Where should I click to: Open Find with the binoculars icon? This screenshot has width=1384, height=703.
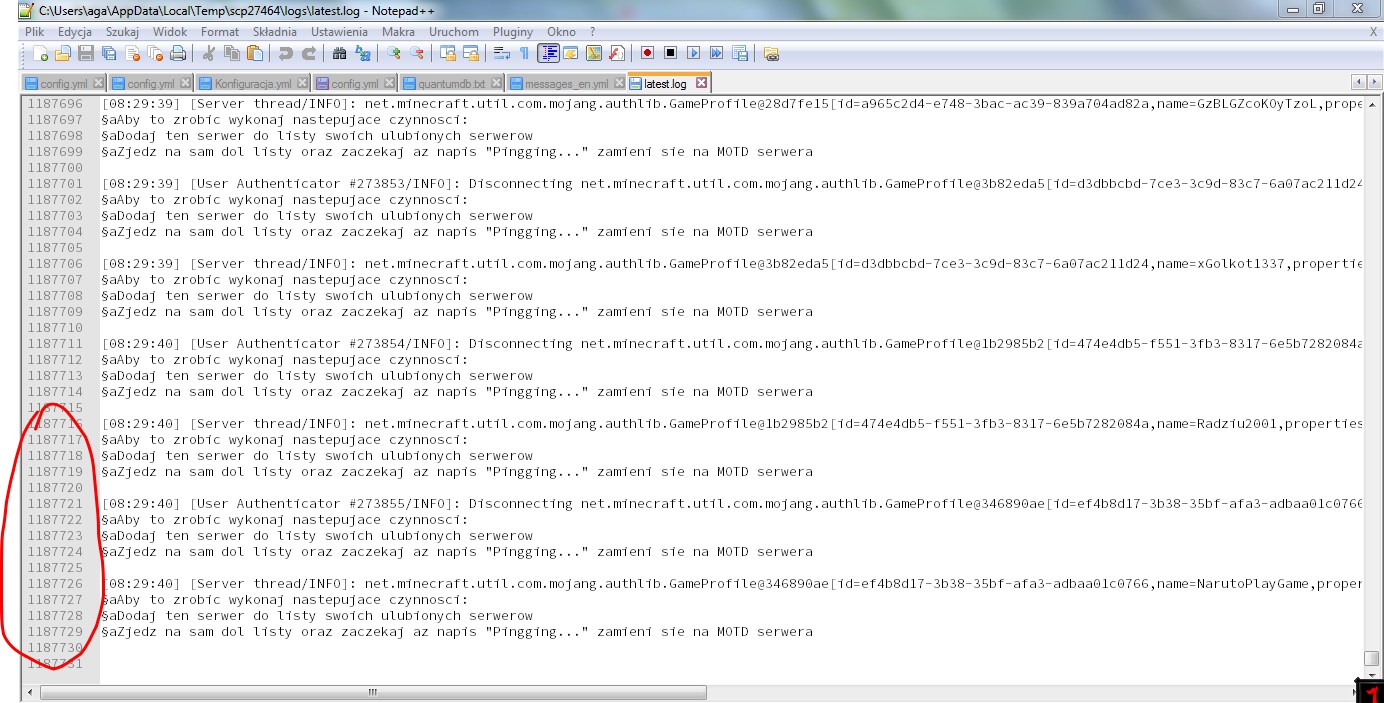point(340,53)
